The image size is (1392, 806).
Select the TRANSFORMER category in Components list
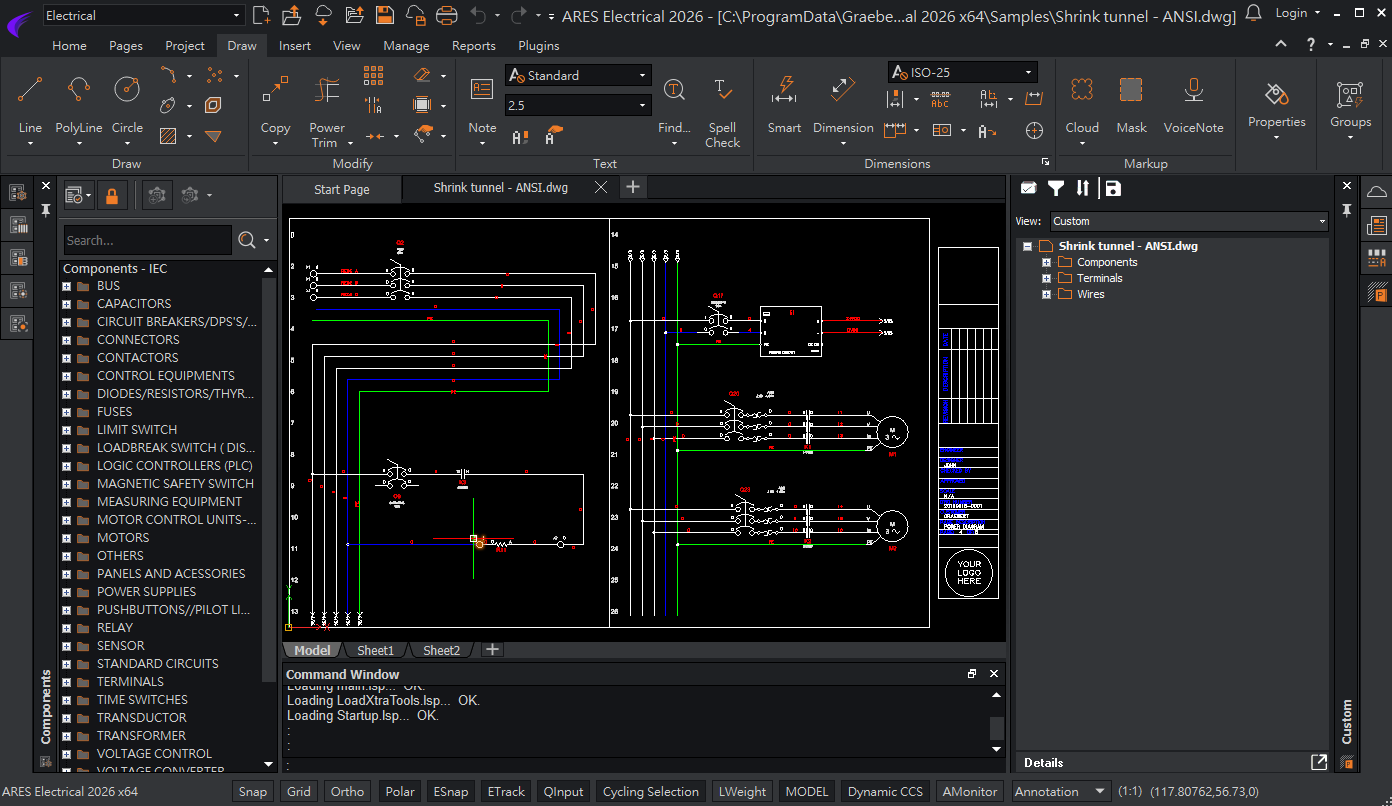(141, 735)
